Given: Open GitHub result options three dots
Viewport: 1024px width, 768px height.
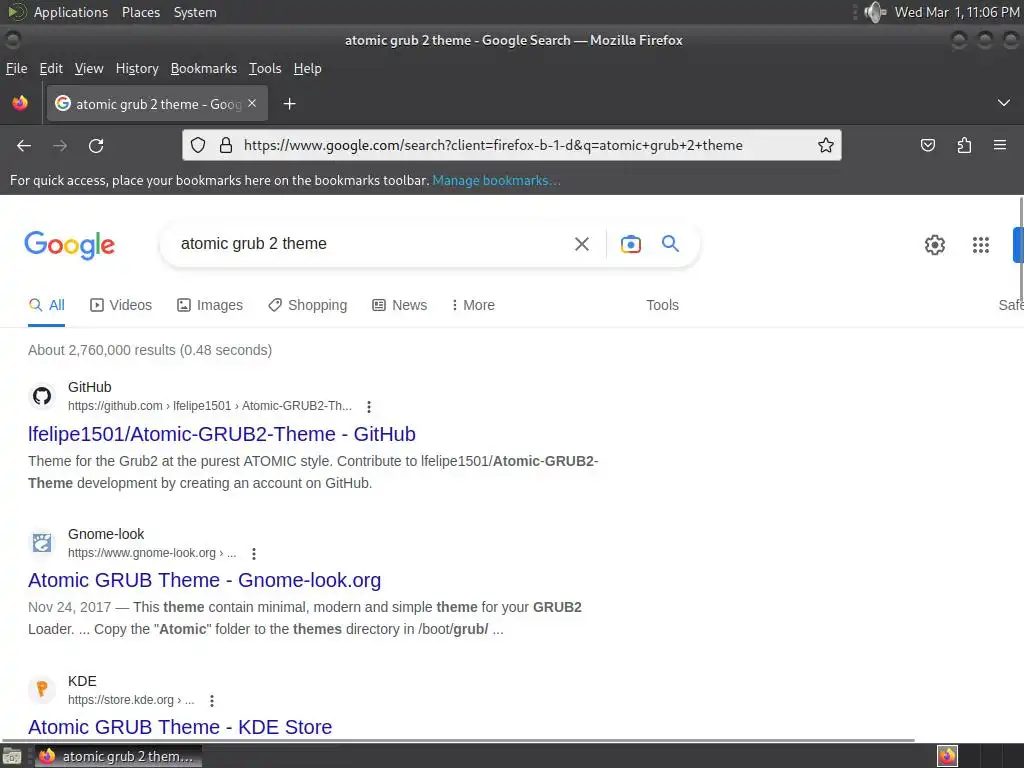Looking at the screenshot, I should 369,407.
